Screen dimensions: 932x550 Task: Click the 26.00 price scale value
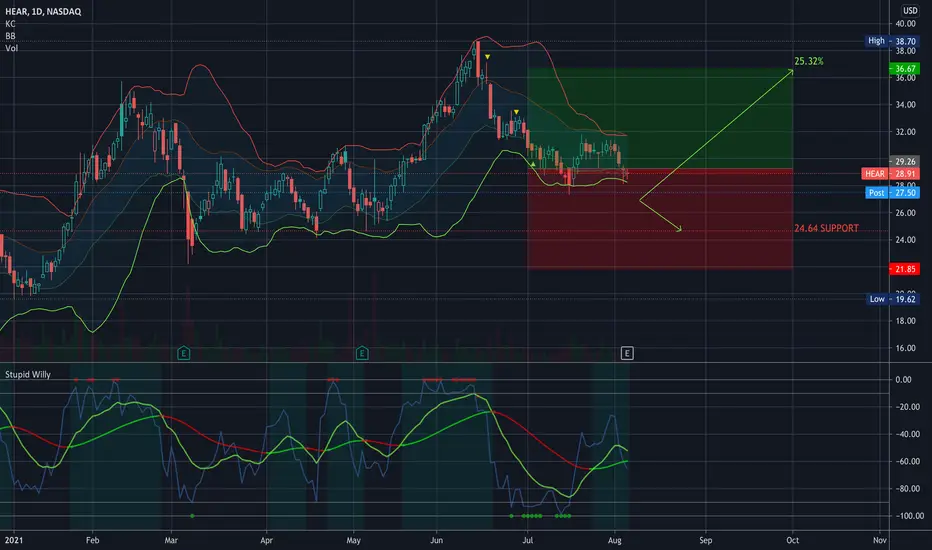[x=906, y=213]
